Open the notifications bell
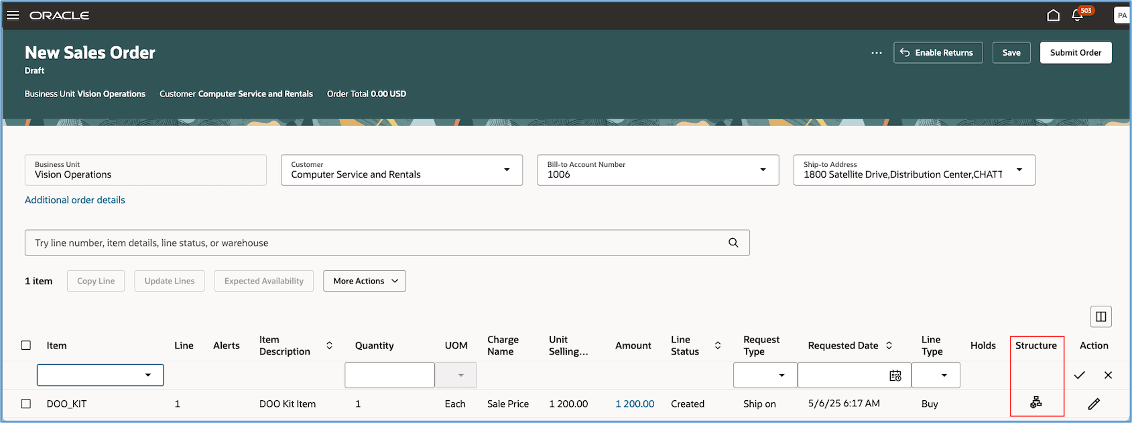 tap(1078, 15)
